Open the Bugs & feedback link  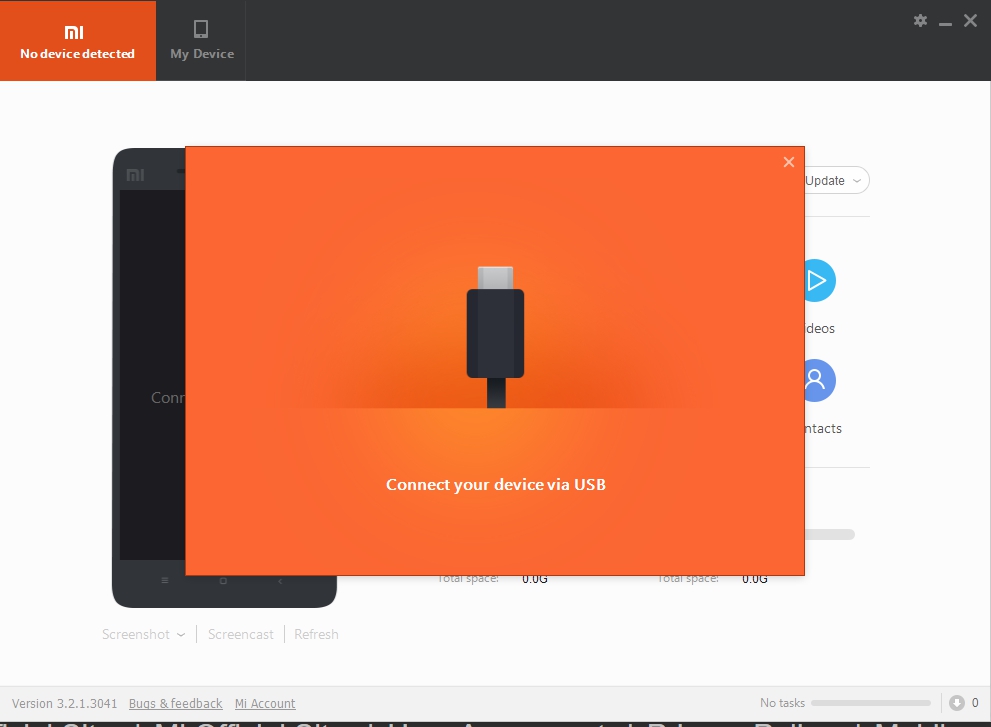(176, 704)
